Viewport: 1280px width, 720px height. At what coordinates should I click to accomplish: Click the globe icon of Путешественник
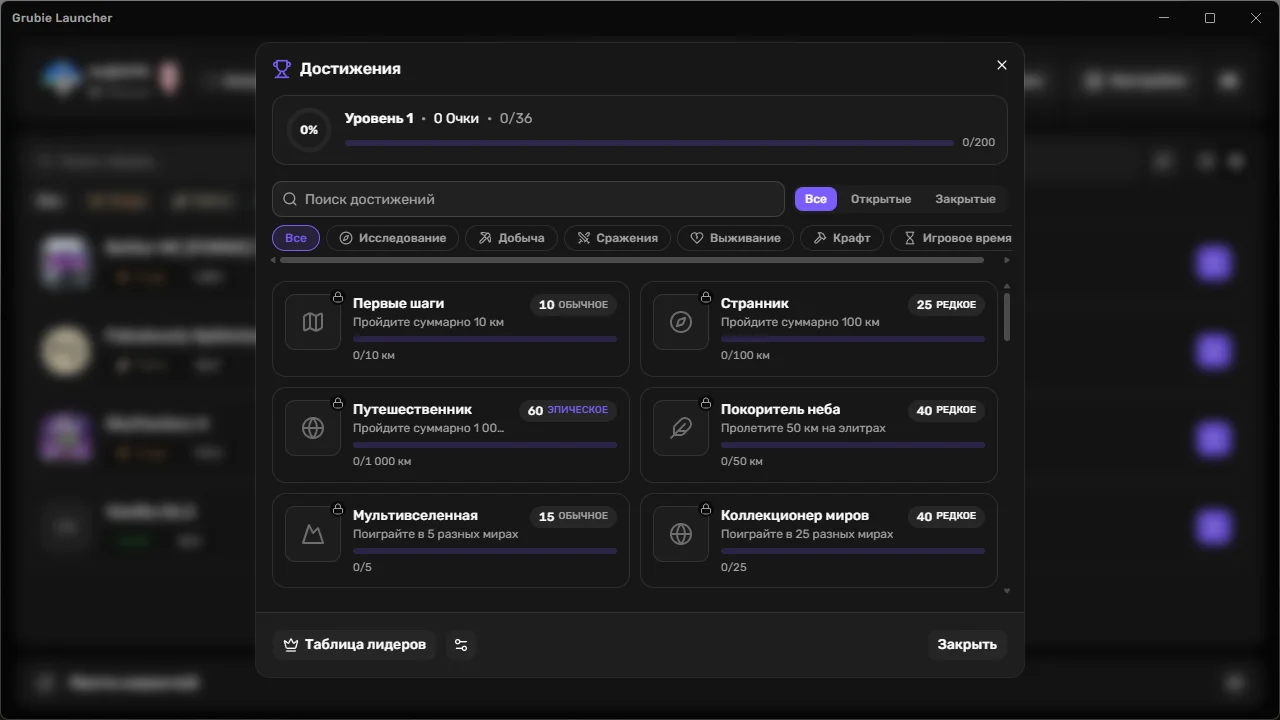[x=313, y=428]
